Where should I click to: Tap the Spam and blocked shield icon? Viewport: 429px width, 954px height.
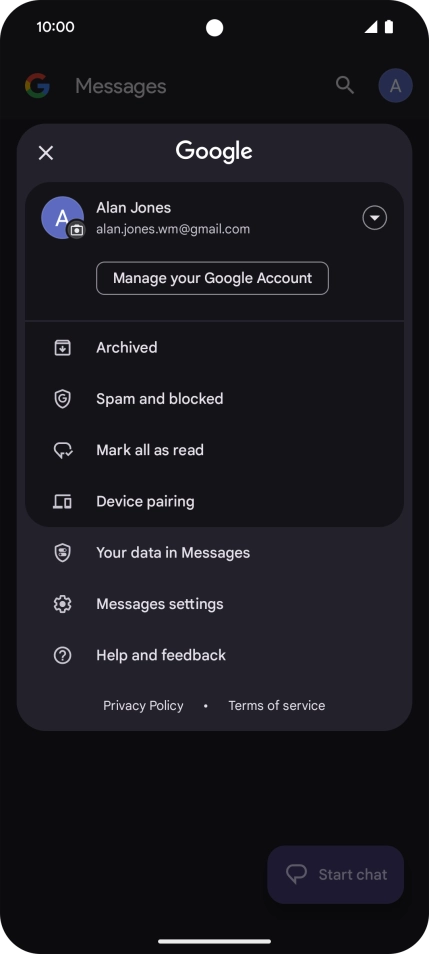coord(63,399)
